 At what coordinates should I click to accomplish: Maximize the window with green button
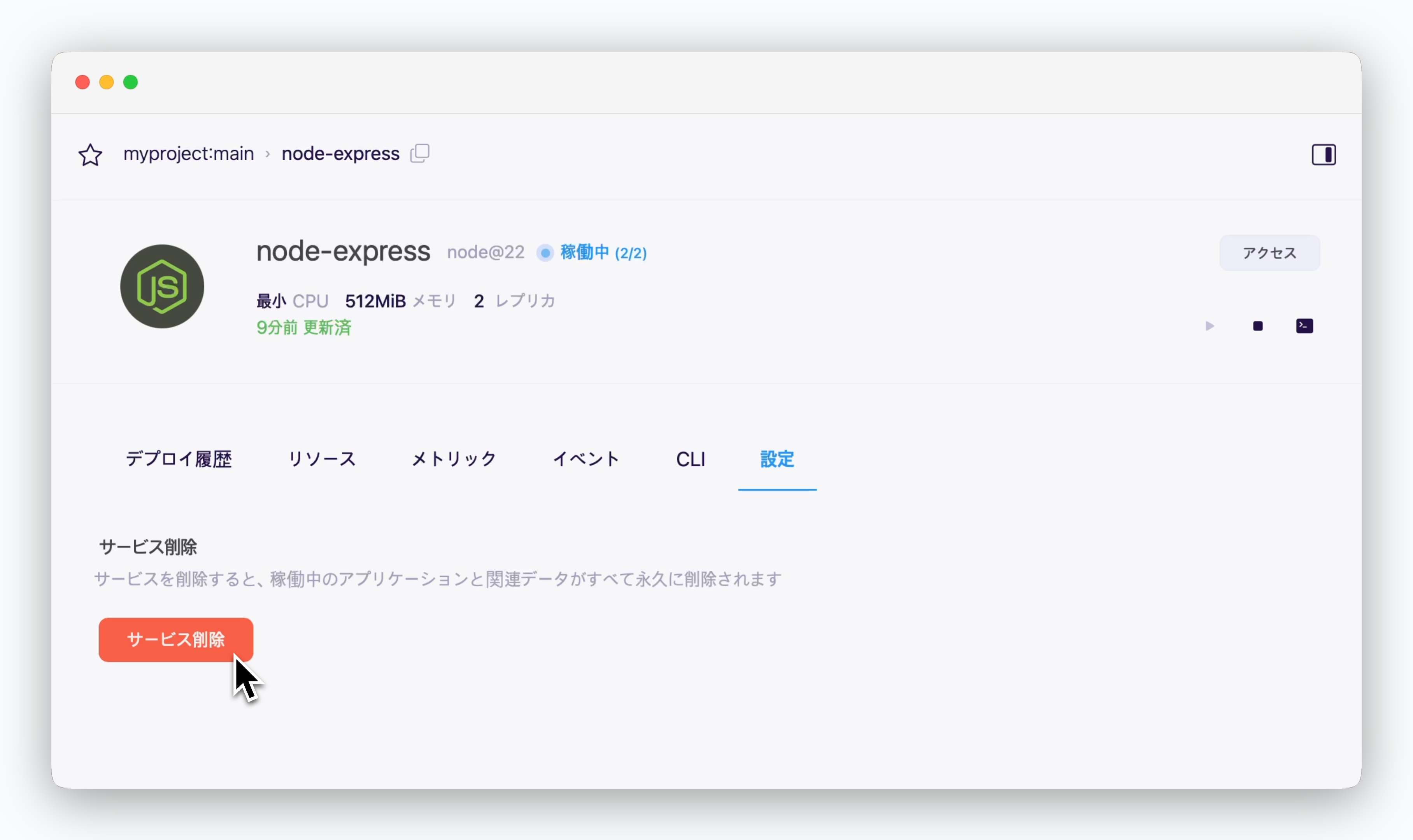pyautogui.click(x=131, y=82)
